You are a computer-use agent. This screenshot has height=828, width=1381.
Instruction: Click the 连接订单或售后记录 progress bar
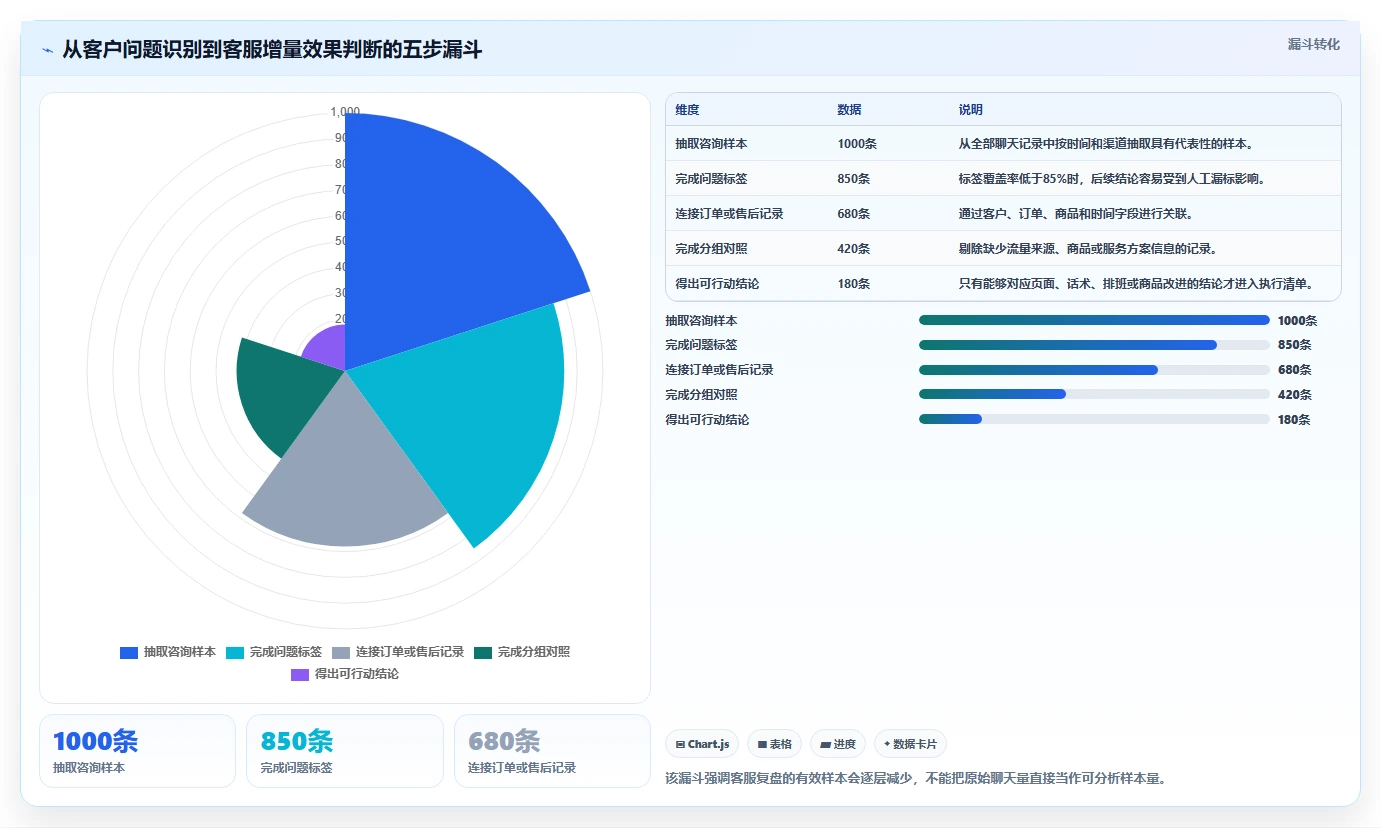pyautogui.click(x=1094, y=370)
